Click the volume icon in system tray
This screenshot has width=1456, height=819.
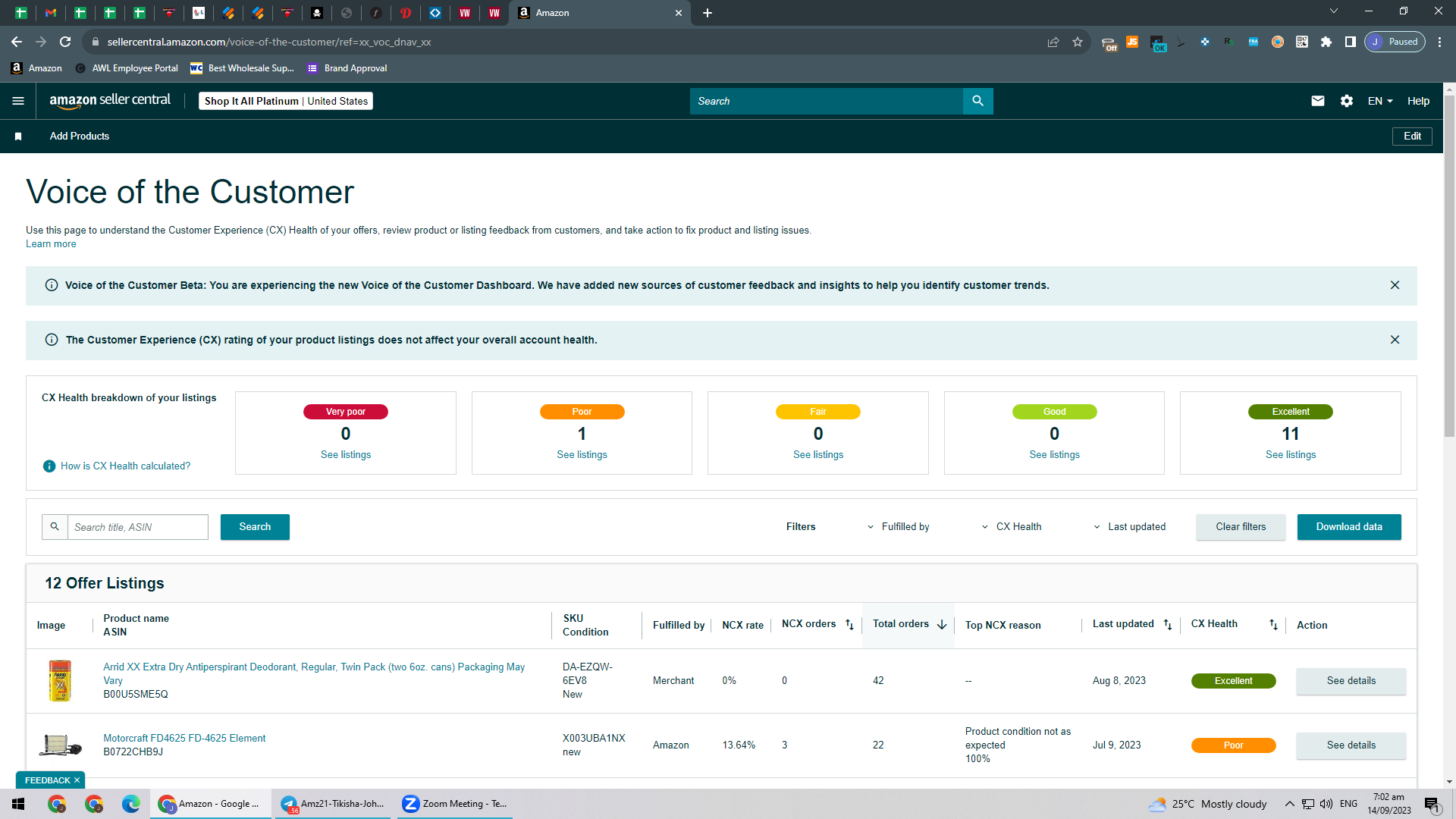pos(1326,804)
